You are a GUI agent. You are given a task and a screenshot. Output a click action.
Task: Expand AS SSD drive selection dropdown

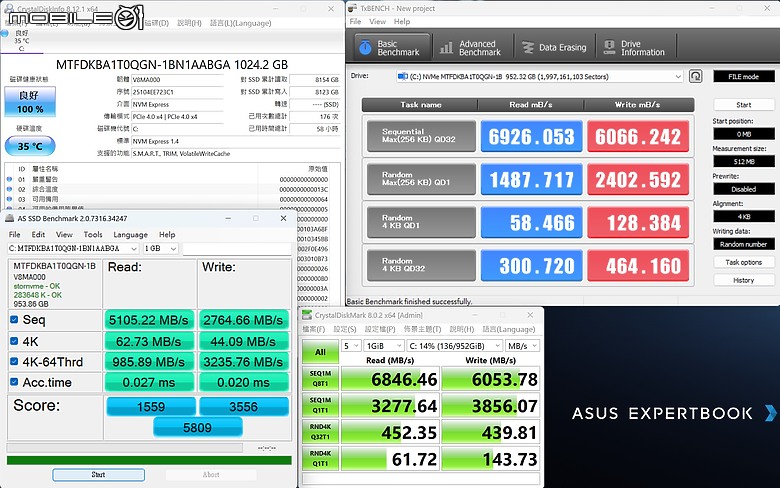click(133, 248)
